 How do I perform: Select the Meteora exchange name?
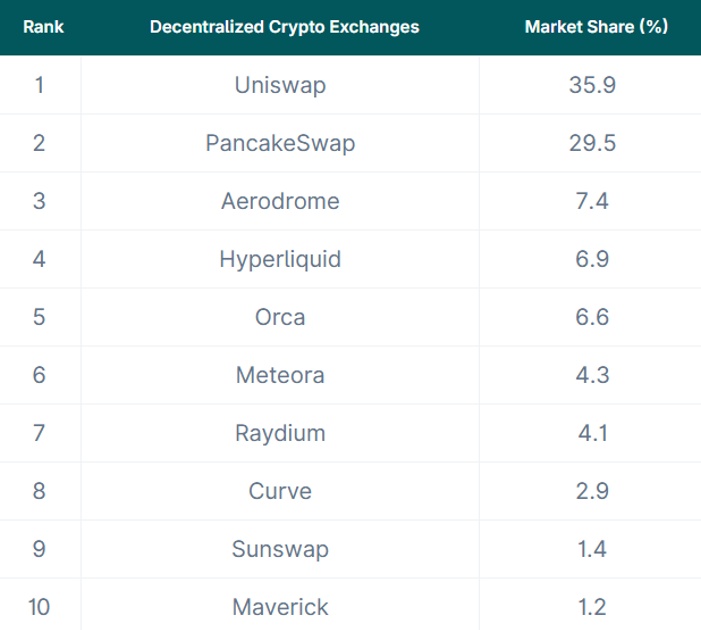[280, 375]
